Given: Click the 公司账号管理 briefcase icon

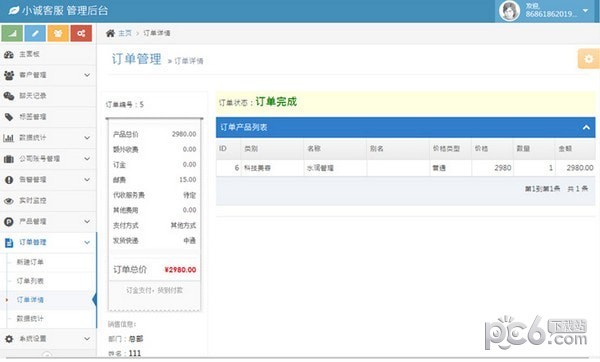Looking at the screenshot, I should pos(9,159).
